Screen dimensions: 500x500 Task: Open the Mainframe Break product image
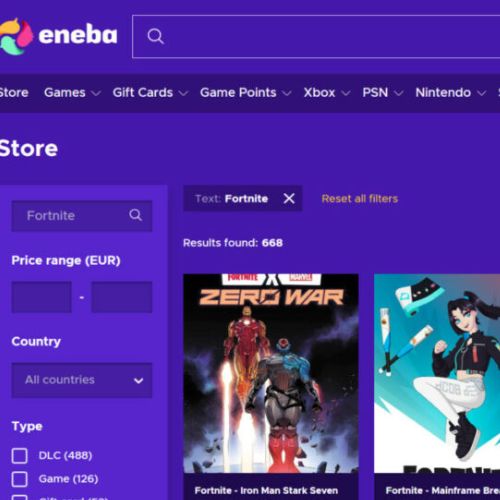pyautogui.click(x=437, y=373)
